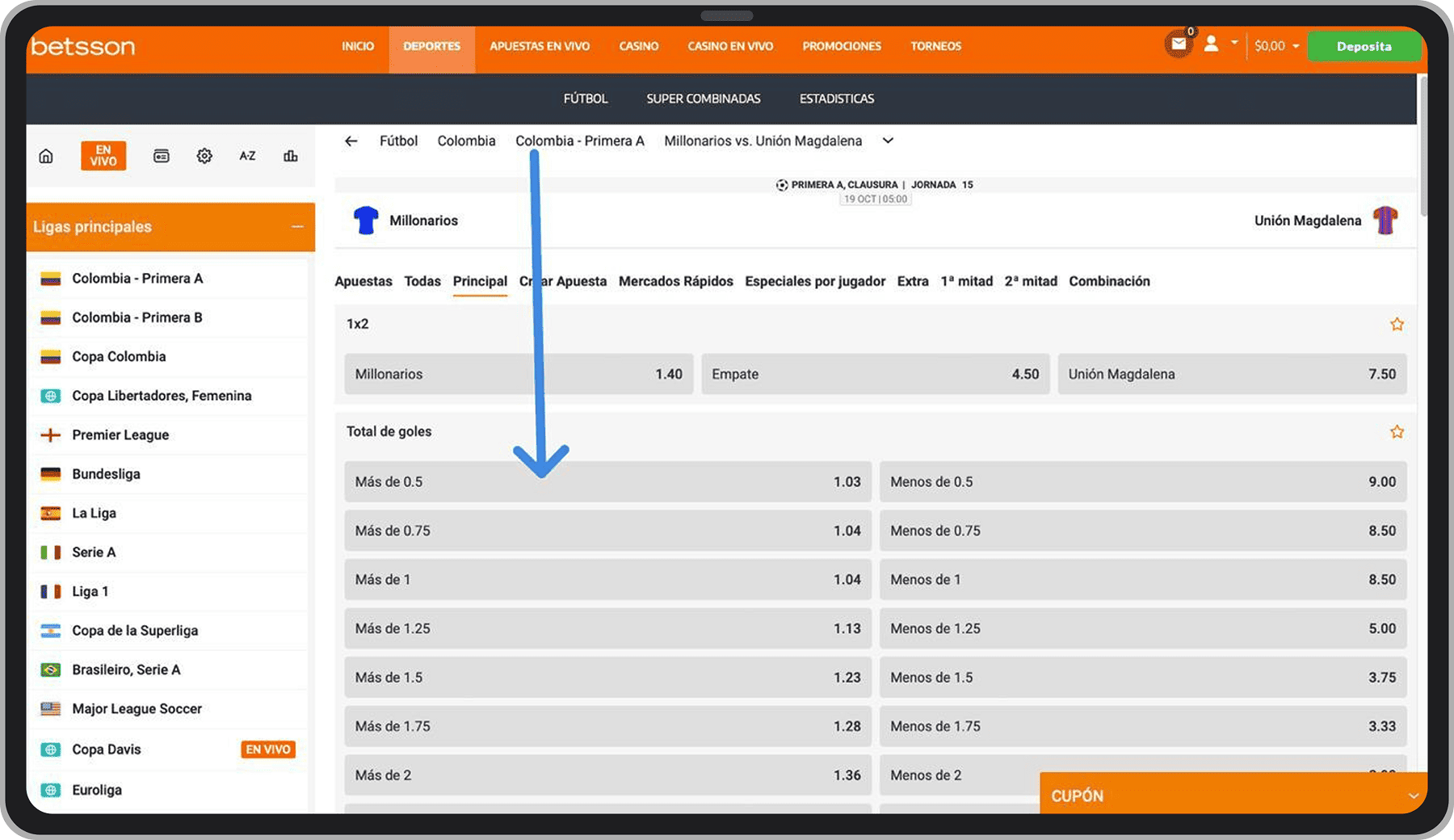This screenshot has width=1454, height=840.
Task: Bet on Empate at 4.50
Action: 876,374
